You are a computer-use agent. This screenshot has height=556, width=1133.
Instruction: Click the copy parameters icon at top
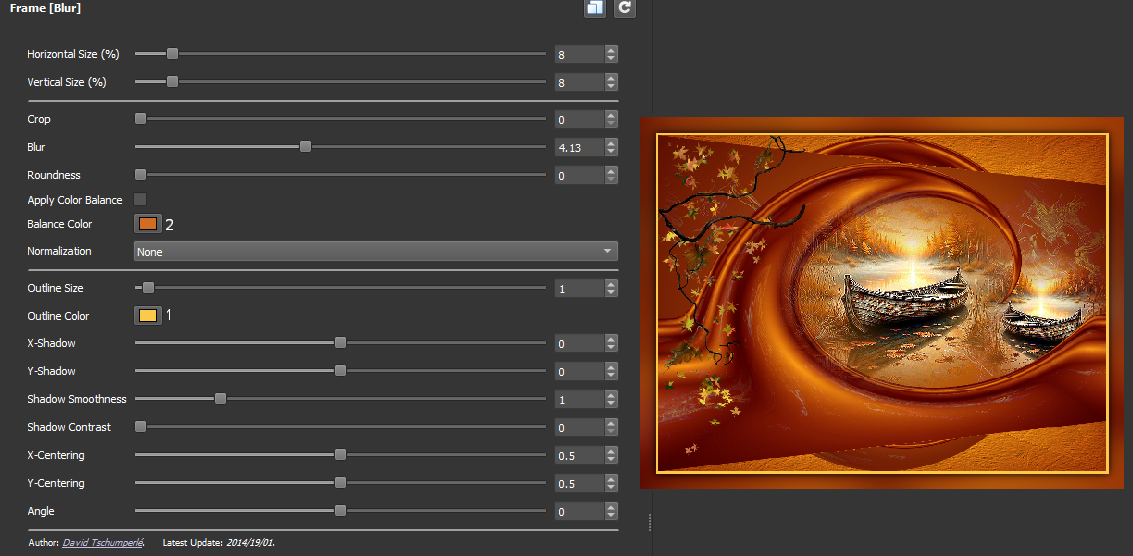[x=595, y=8]
